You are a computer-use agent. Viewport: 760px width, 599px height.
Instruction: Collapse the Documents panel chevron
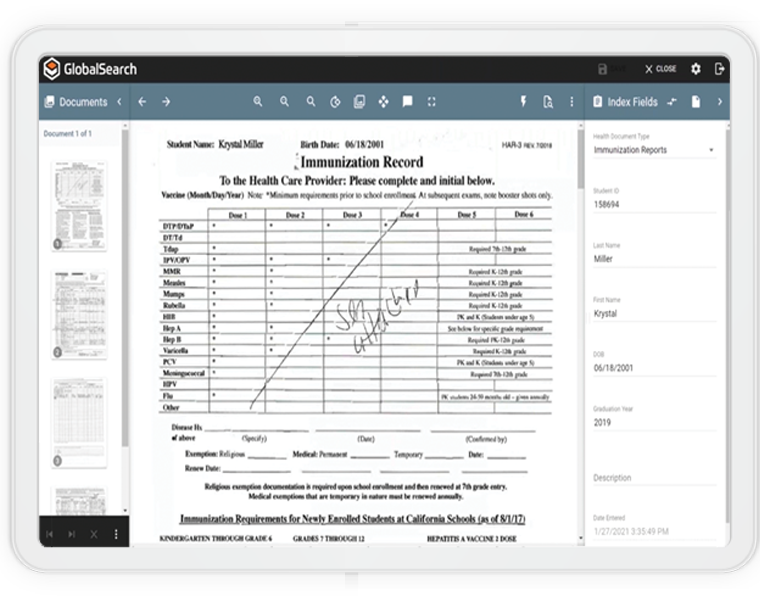coord(119,102)
